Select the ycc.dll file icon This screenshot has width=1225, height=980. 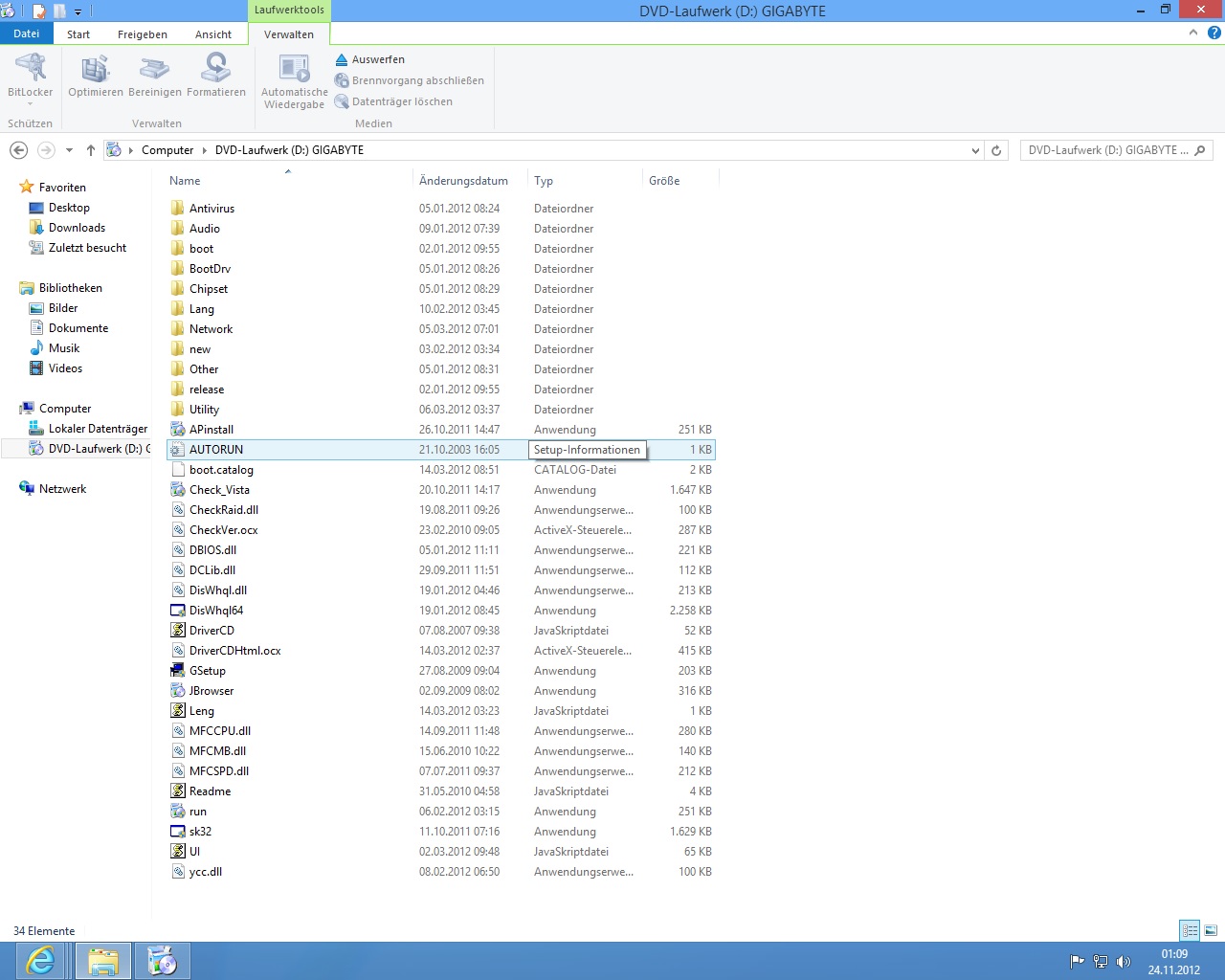[178, 871]
